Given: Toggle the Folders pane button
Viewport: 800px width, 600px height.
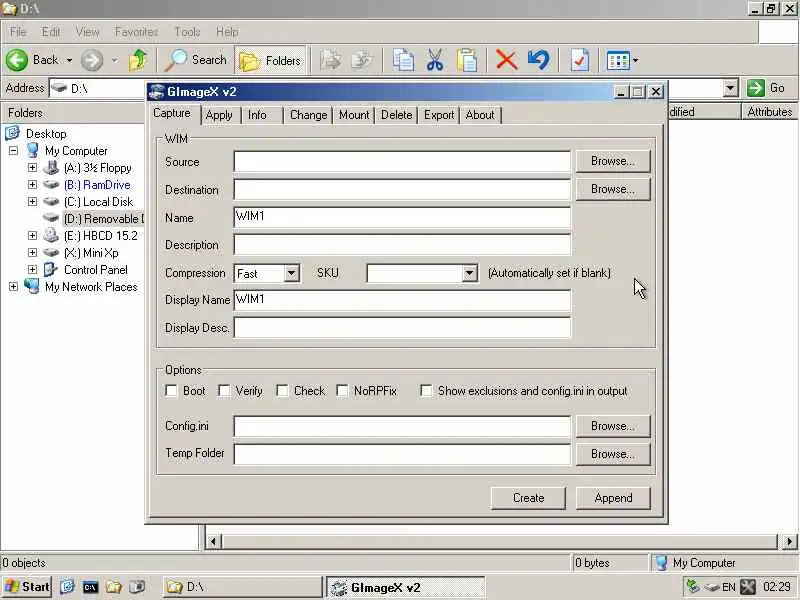Looking at the screenshot, I should [x=270, y=61].
